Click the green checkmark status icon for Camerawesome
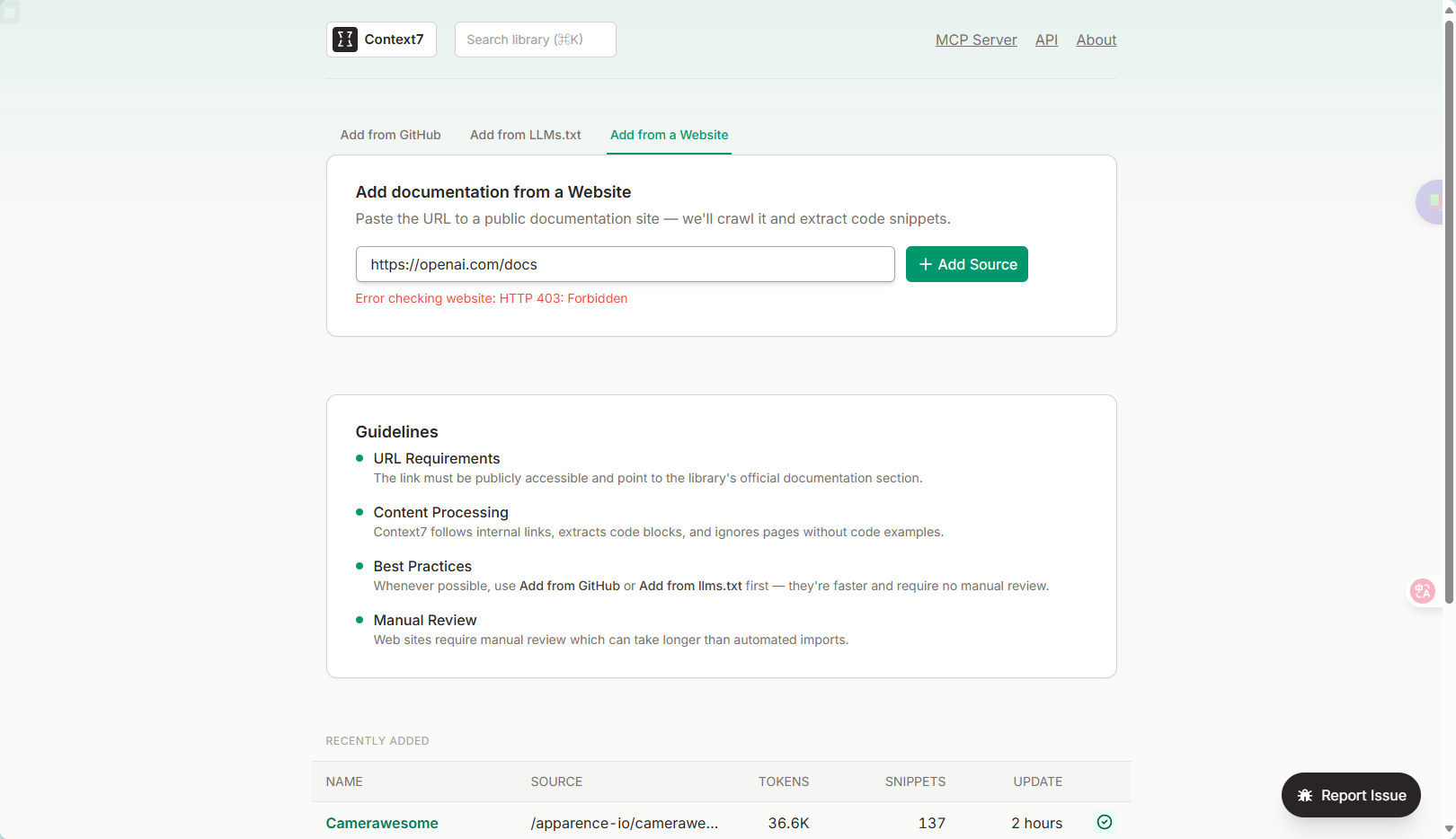Viewport: 1456px width, 839px height. pyautogui.click(x=1105, y=822)
